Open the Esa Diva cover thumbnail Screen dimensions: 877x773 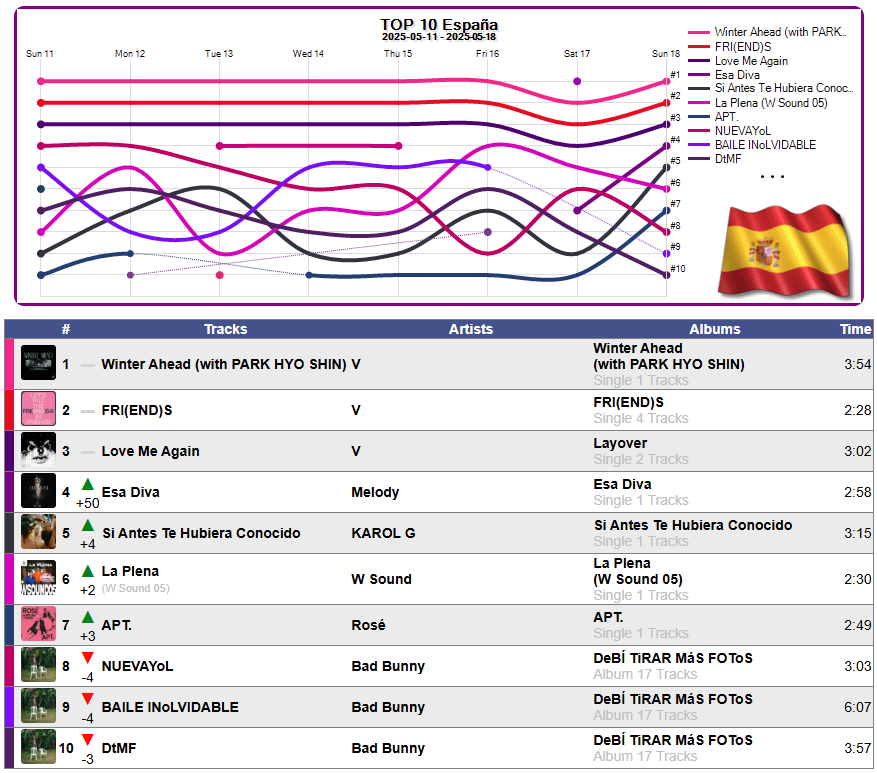(38, 491)
